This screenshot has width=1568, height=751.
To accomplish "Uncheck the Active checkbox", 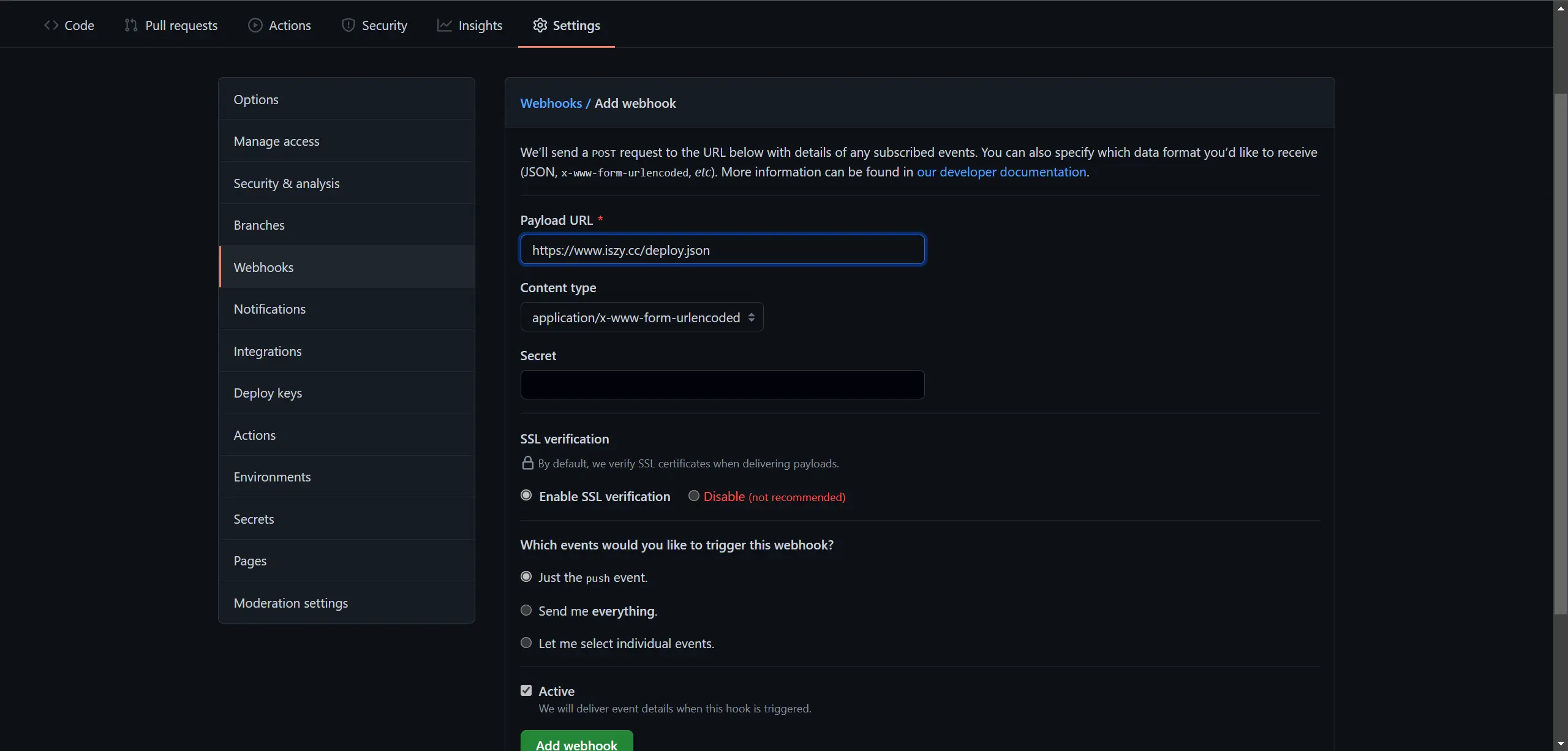I will pos(526,690).
